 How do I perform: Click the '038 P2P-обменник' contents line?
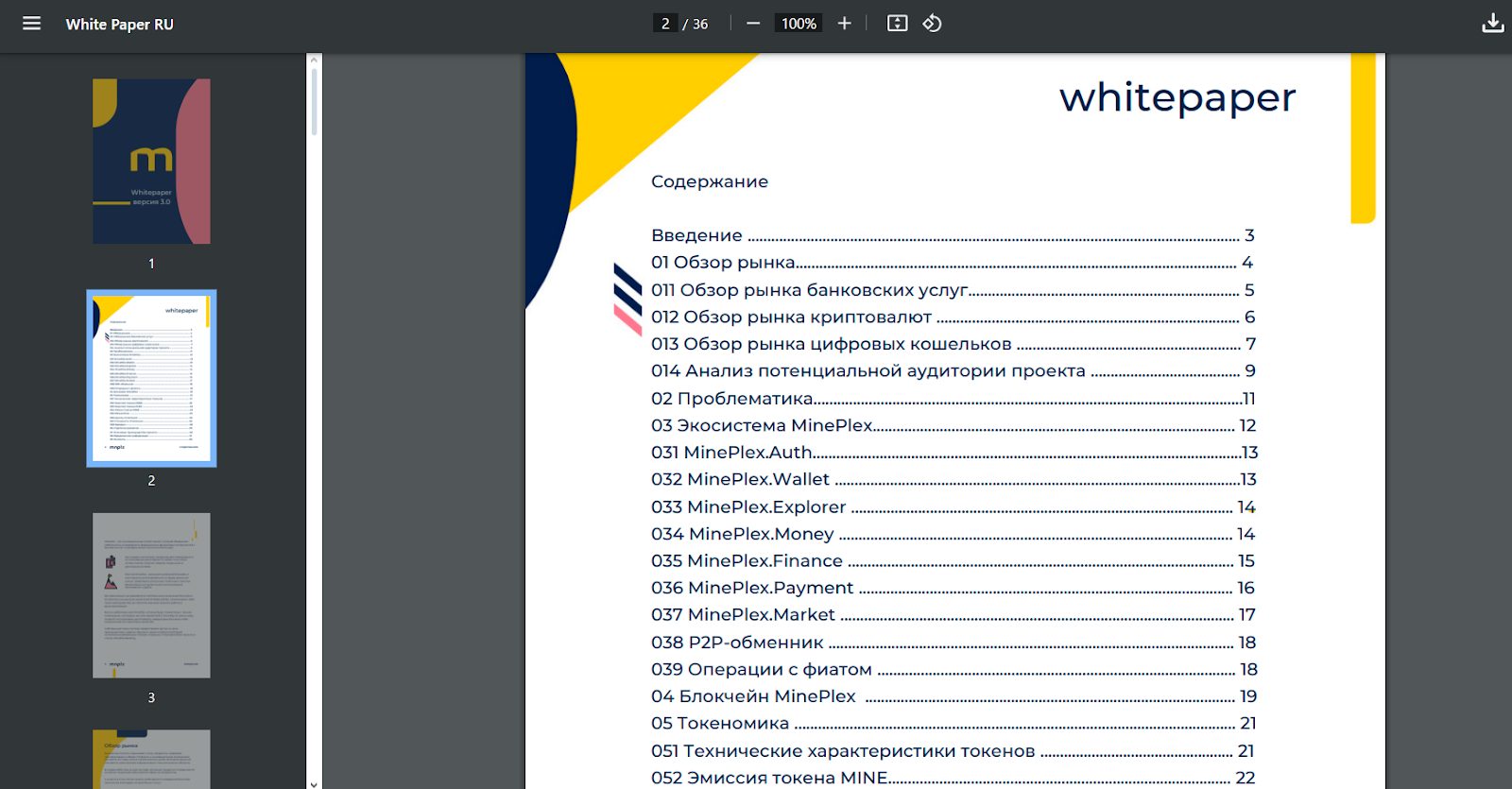click(953, 643)
